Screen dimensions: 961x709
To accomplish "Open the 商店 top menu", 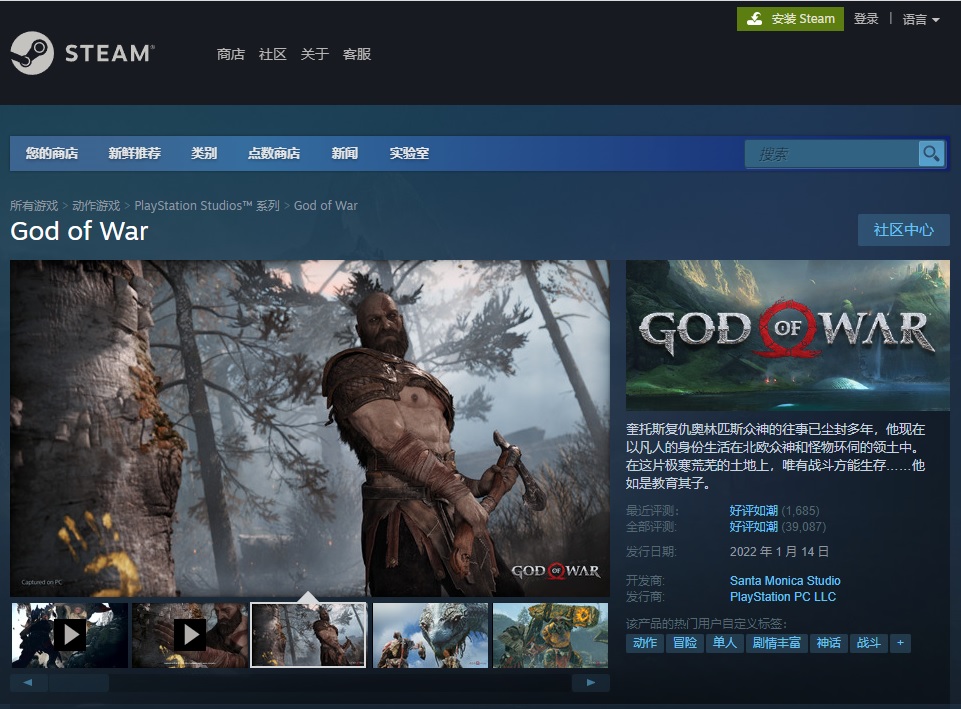I will click(x=230, y=55).
